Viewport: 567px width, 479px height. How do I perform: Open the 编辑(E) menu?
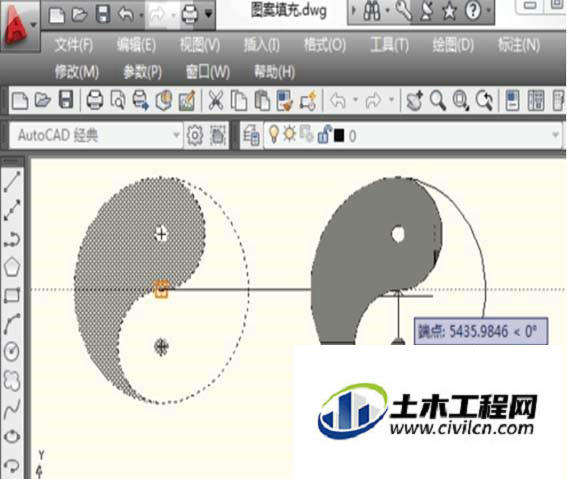(136, 46)
